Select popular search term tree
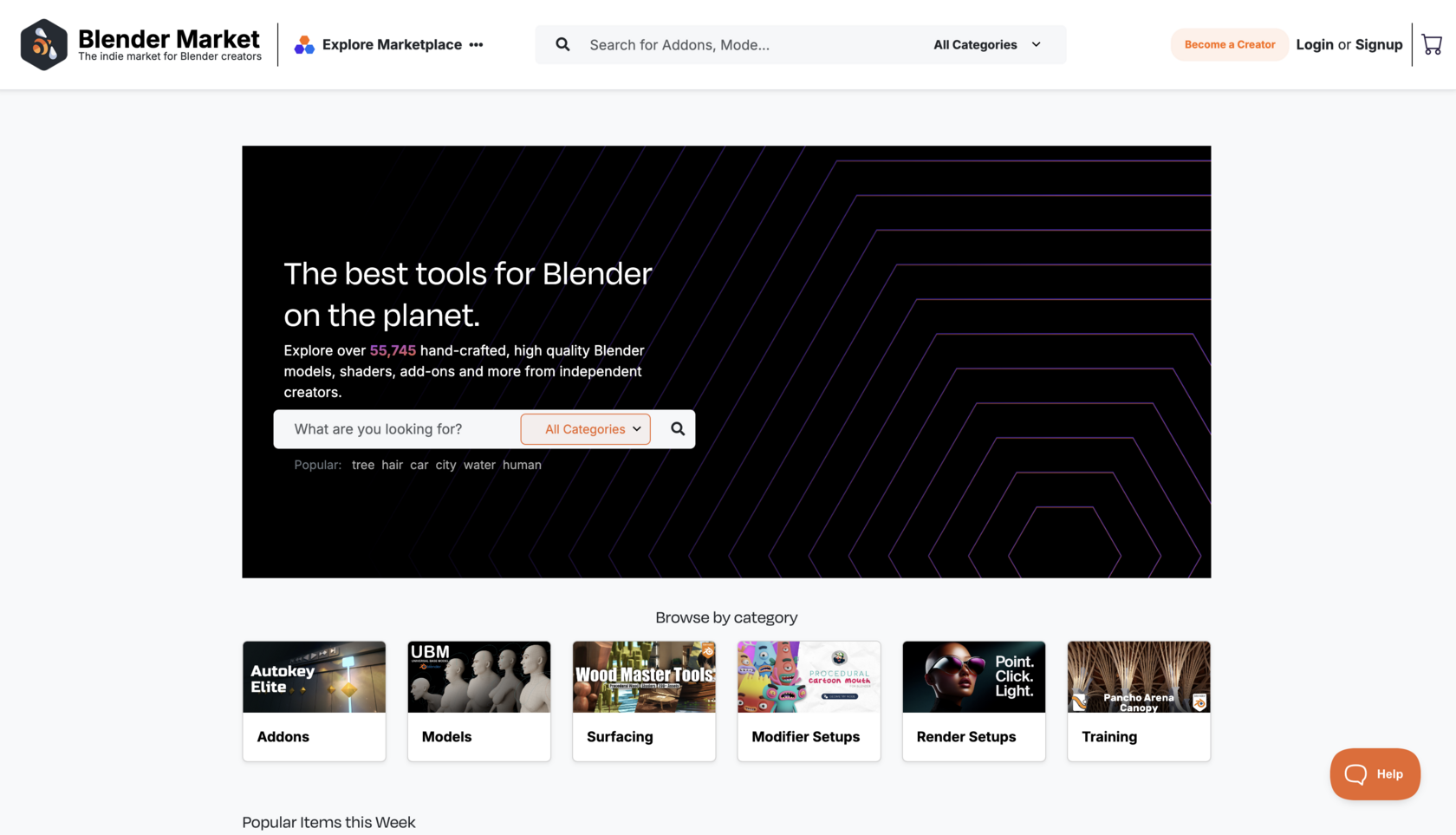The image size is (1456, 835). (x=363, y=466)
